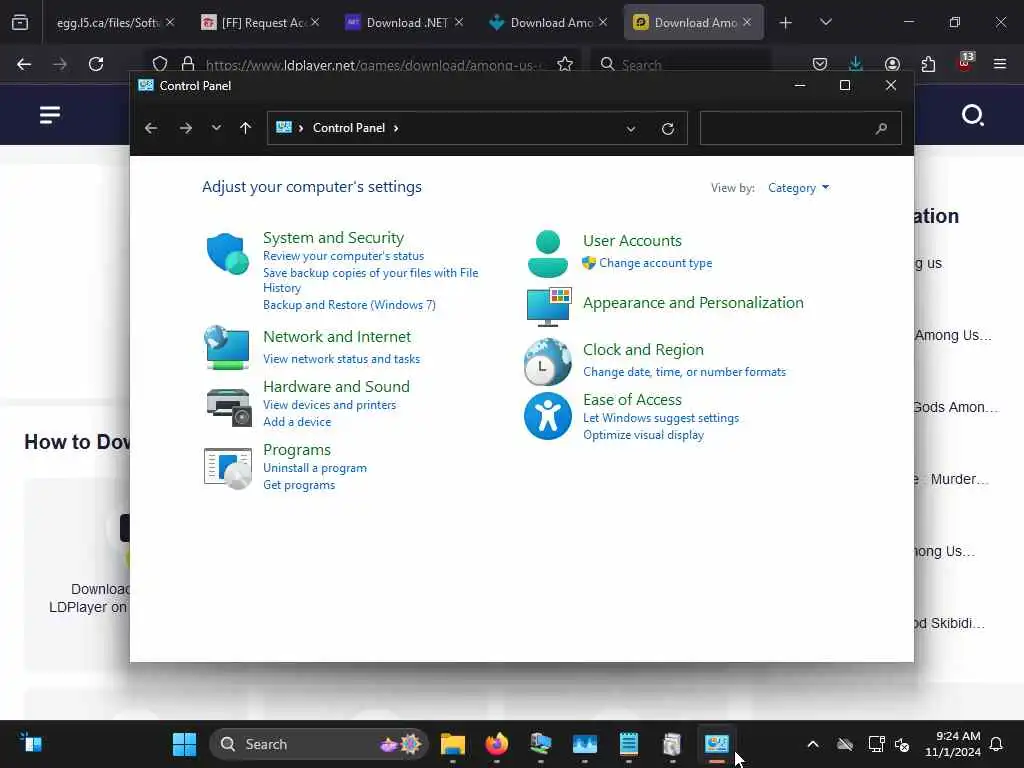Open Appearance and Personalization monitor icon
The height and width of the screenshot is (768, 1024).
(x=549, y=306)
